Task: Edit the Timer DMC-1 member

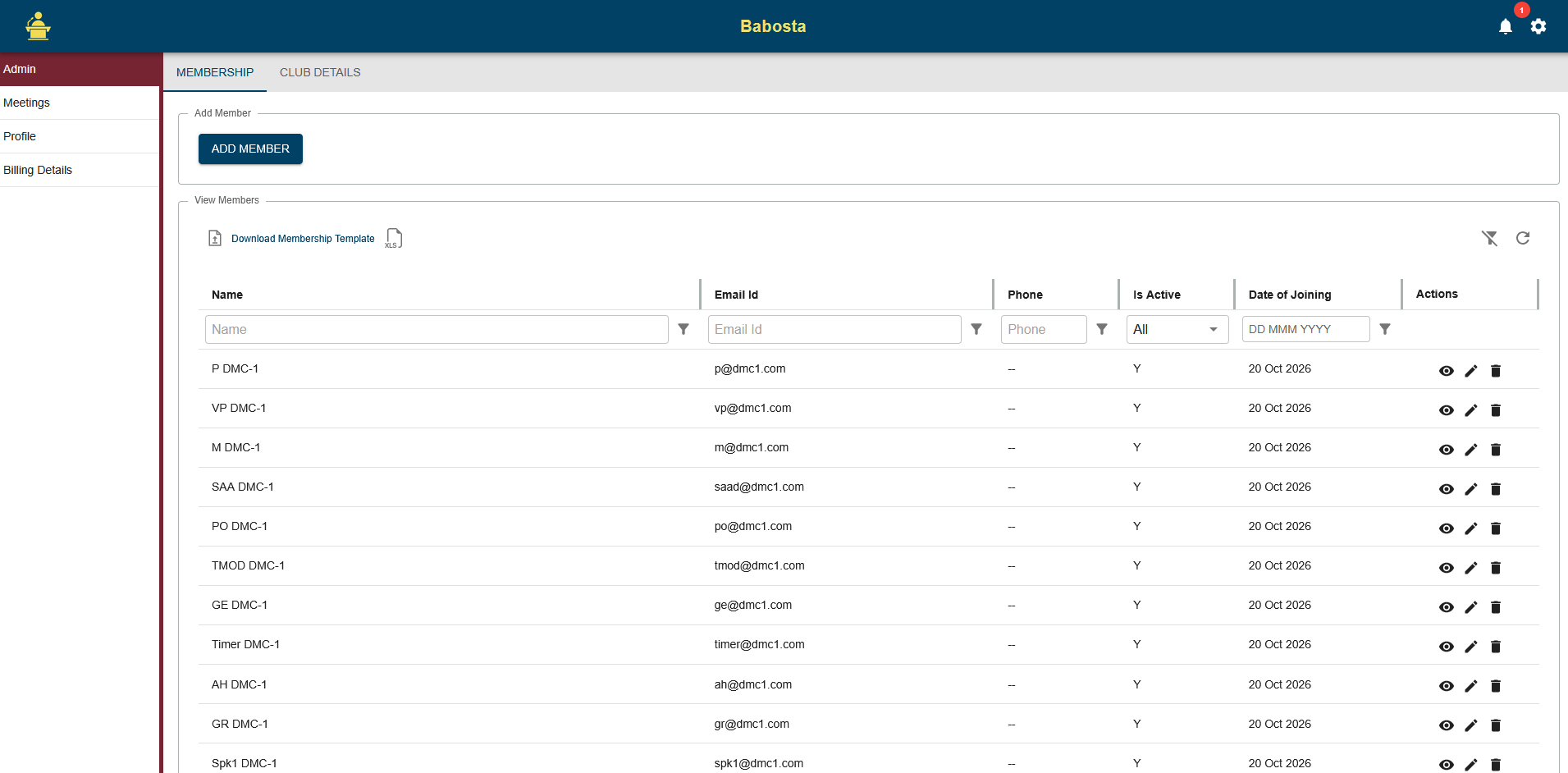Action: tap(1471, 647)
